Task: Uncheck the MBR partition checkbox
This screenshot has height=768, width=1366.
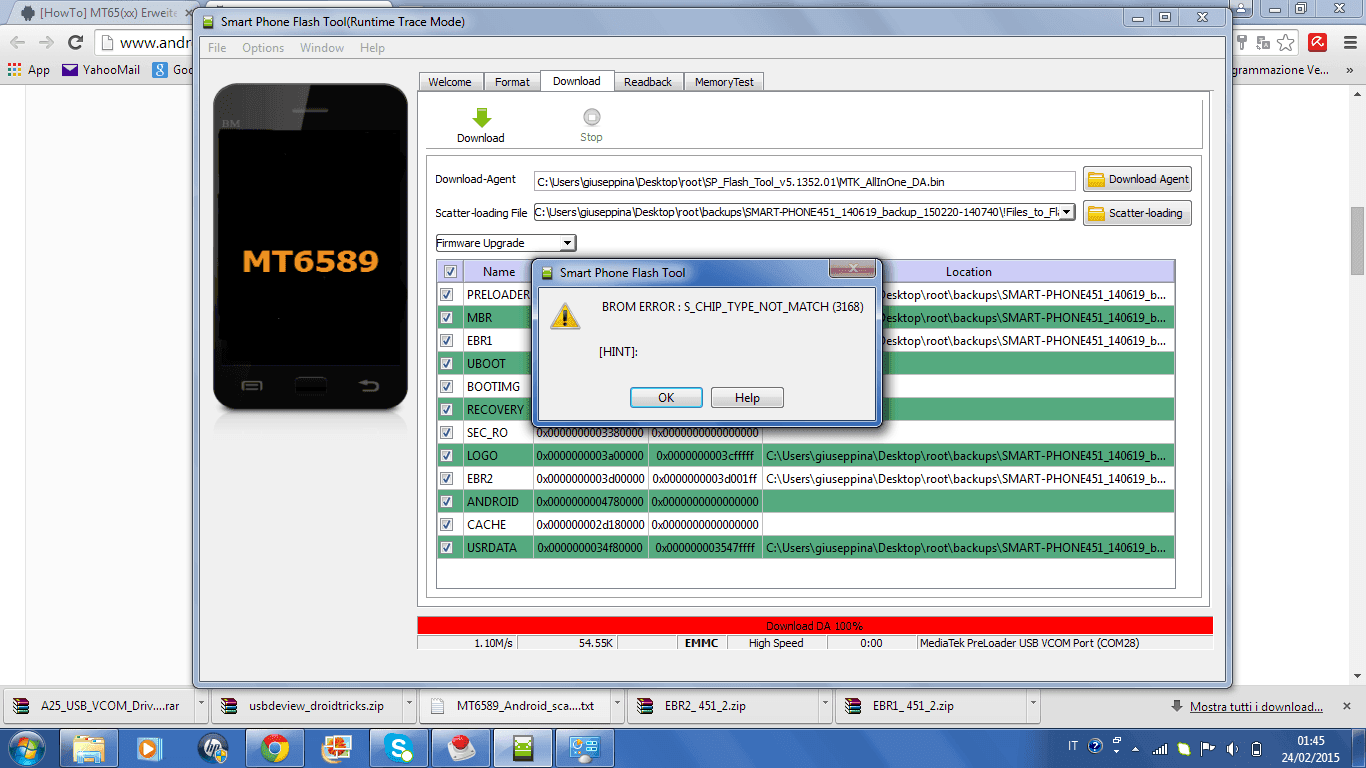Action: pos(447,318)
